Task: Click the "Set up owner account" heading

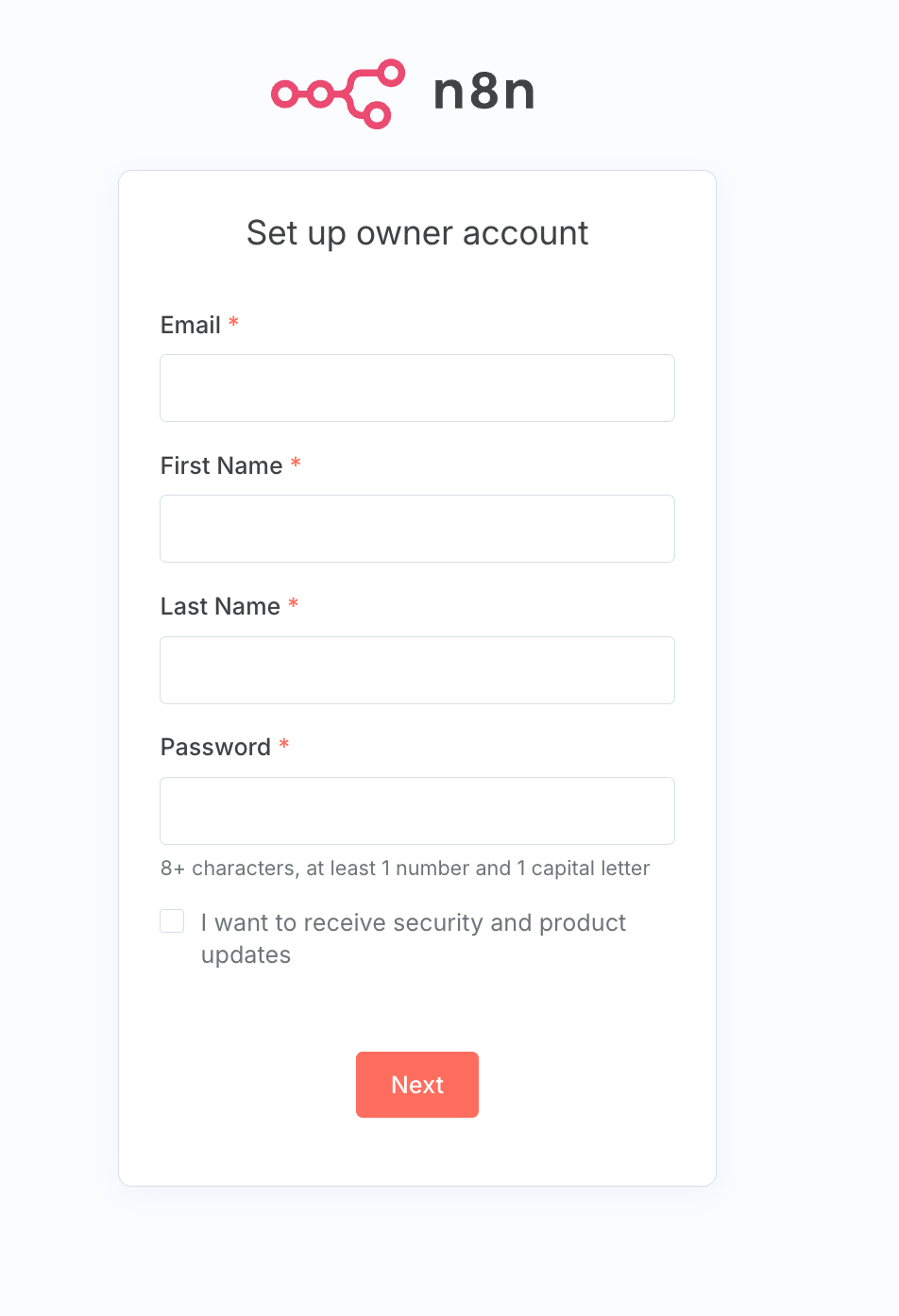Action: pyautogui.click(x=417, y=233)
